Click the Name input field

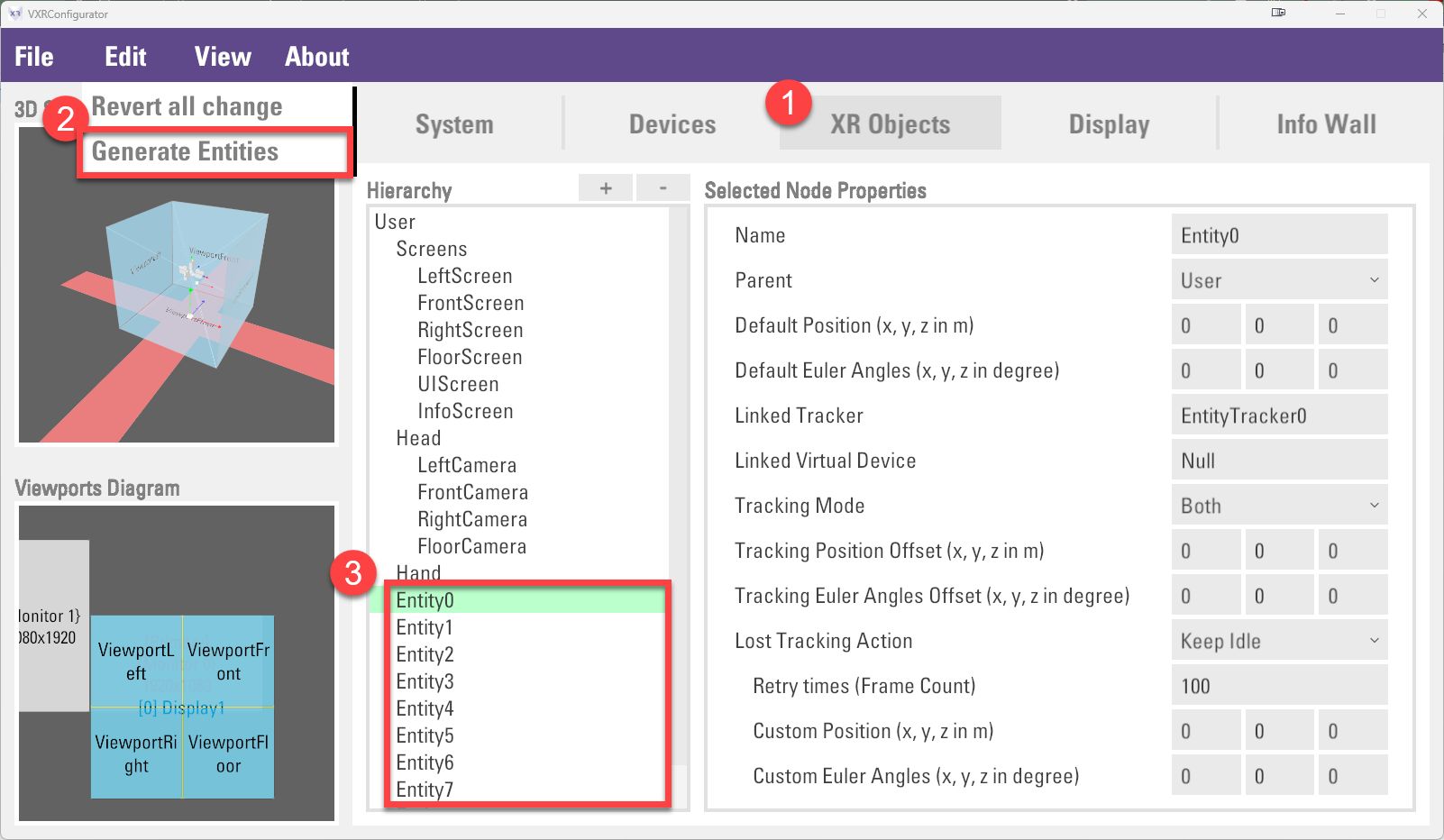pos(1278,235)
